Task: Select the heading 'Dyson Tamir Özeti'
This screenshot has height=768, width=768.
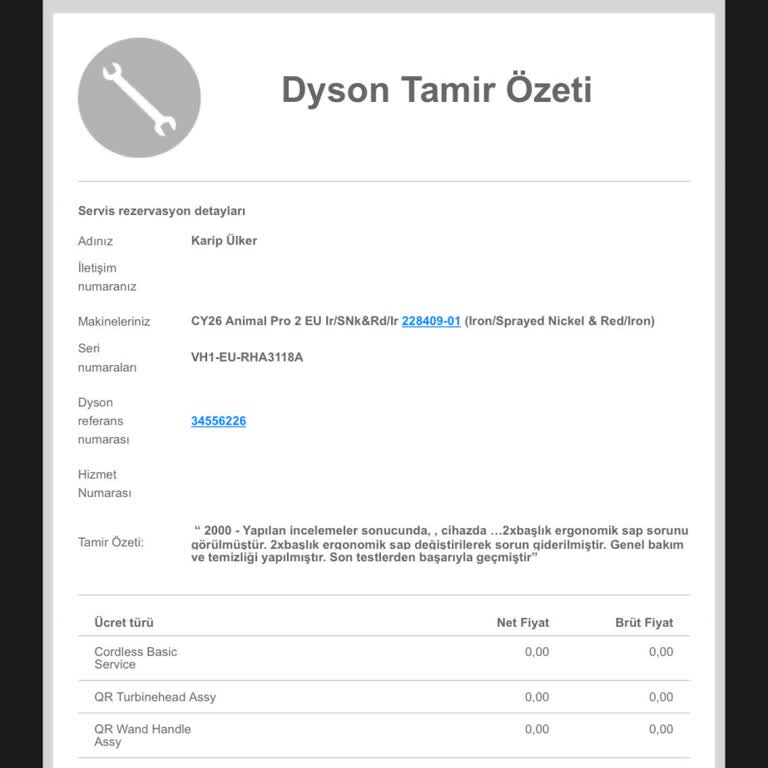Action: 437,90
